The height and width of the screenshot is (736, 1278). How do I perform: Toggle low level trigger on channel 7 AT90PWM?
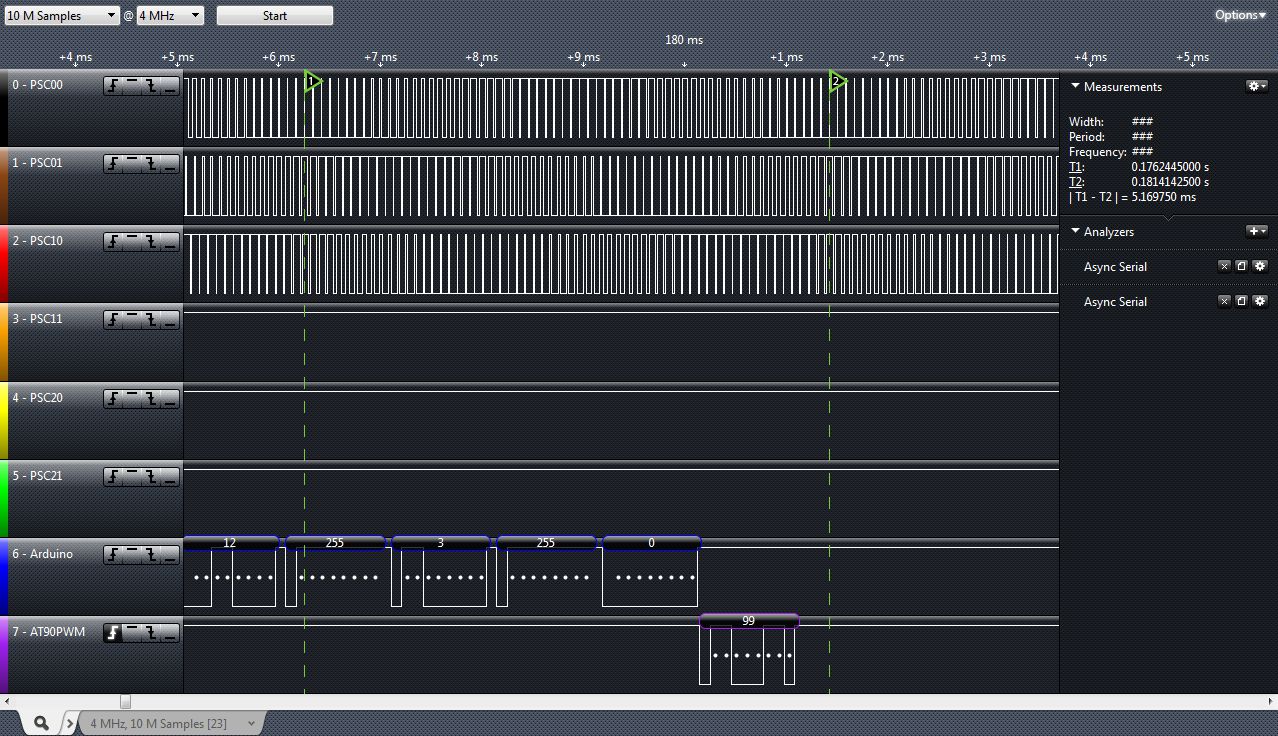[170, 633]
